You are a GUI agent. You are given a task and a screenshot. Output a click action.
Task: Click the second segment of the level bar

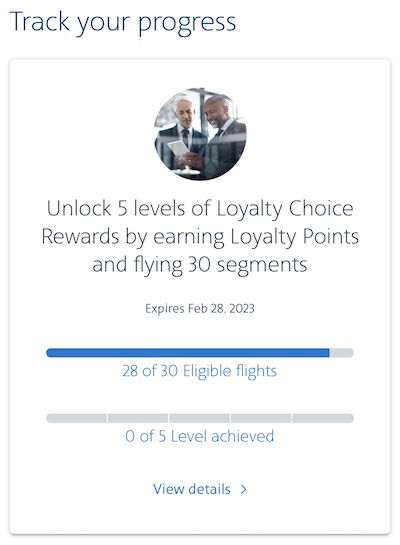(138, 418)
